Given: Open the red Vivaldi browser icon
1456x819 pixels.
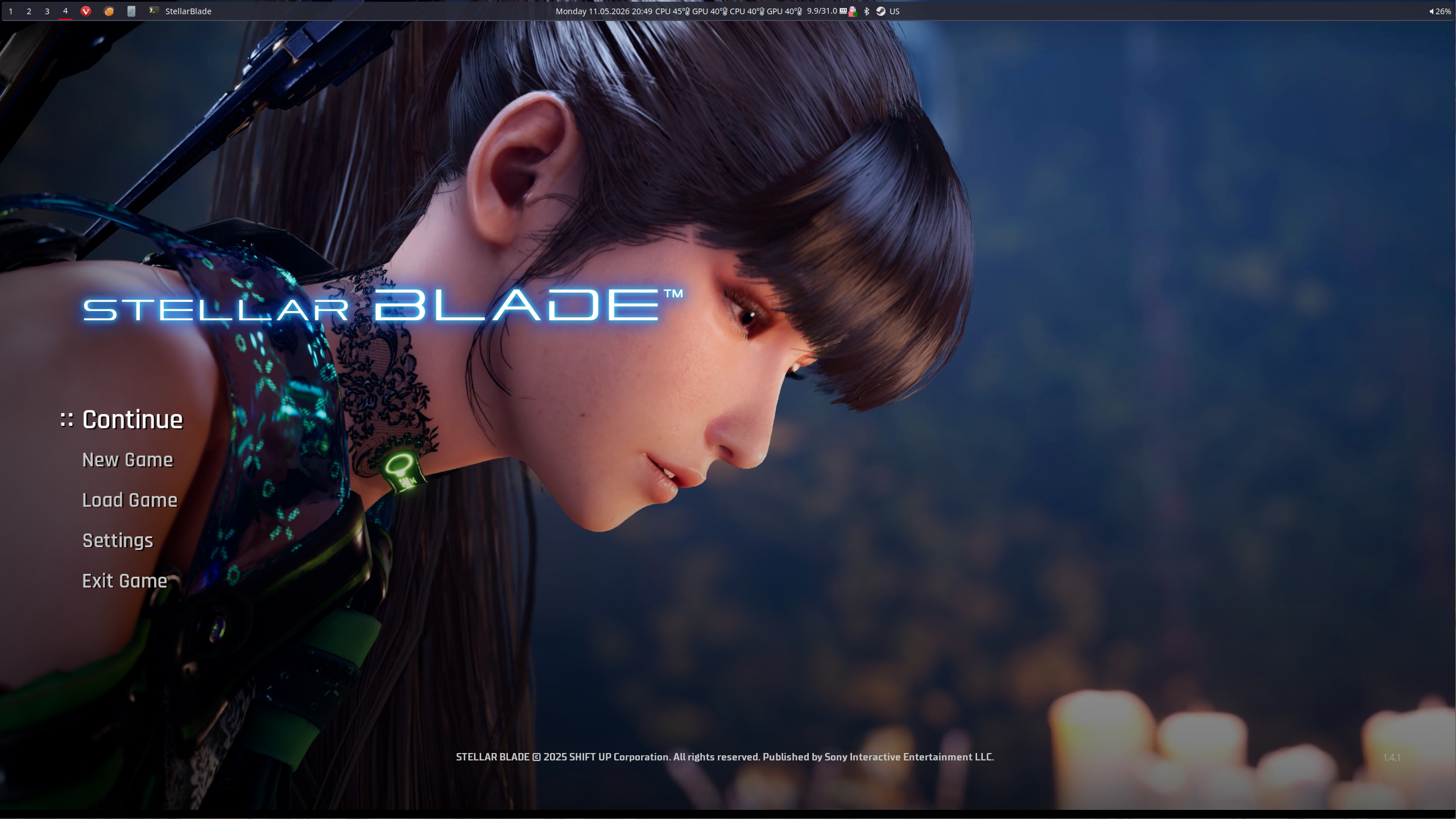Looking at the screenshot, I should click(86, 11).
